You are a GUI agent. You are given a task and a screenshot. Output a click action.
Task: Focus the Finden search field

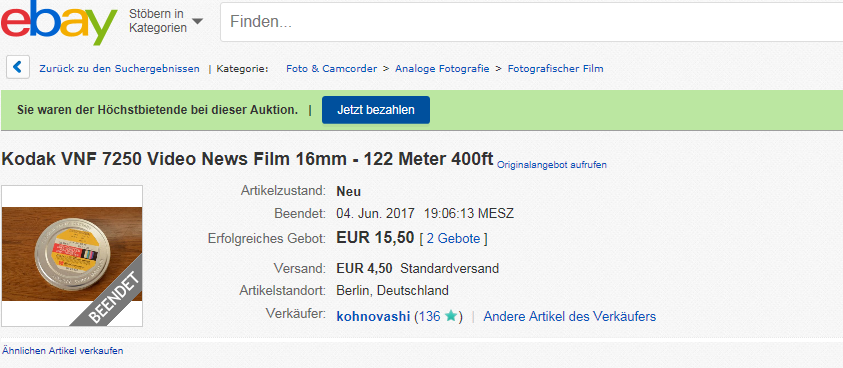pos(531,22)
